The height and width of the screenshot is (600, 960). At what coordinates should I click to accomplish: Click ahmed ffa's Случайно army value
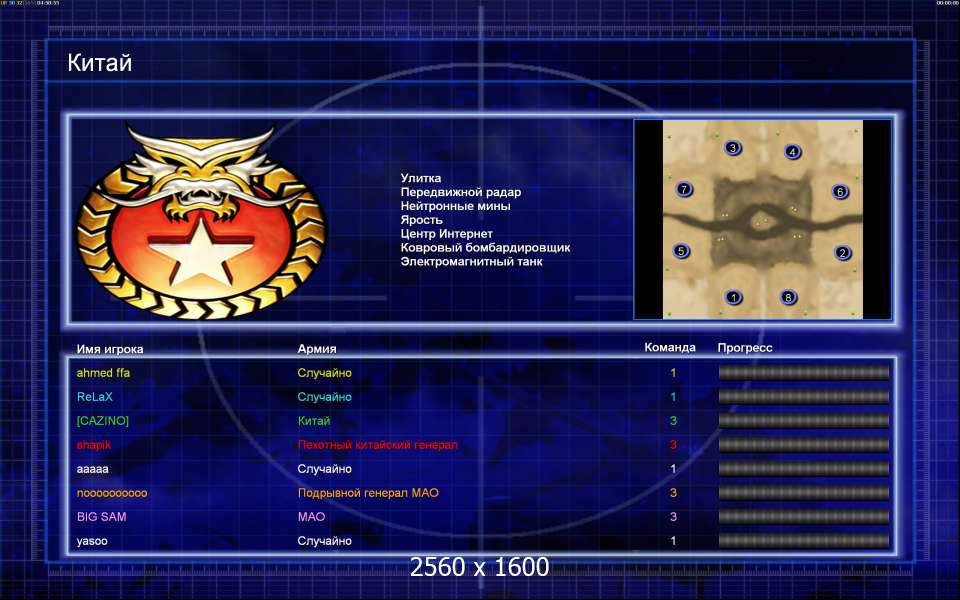click(324, 373)
